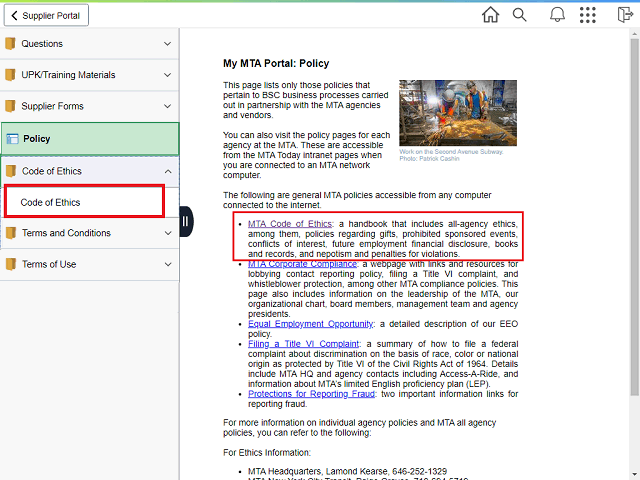This screenshot has height=480, width=640.
Task: Click the Second Avenue Subway photo
Action: tap(458, 113)
